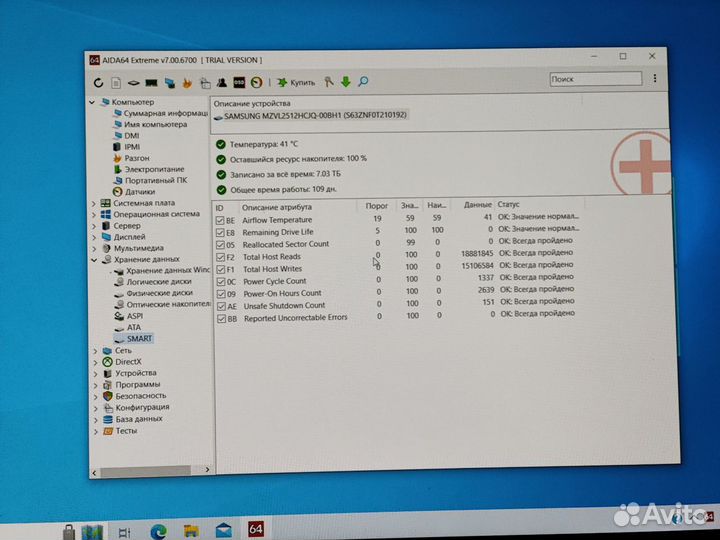Viewport: 720px width, 540px height.
Task: Select Оптические накопители tree item
Action: point(163,304)
